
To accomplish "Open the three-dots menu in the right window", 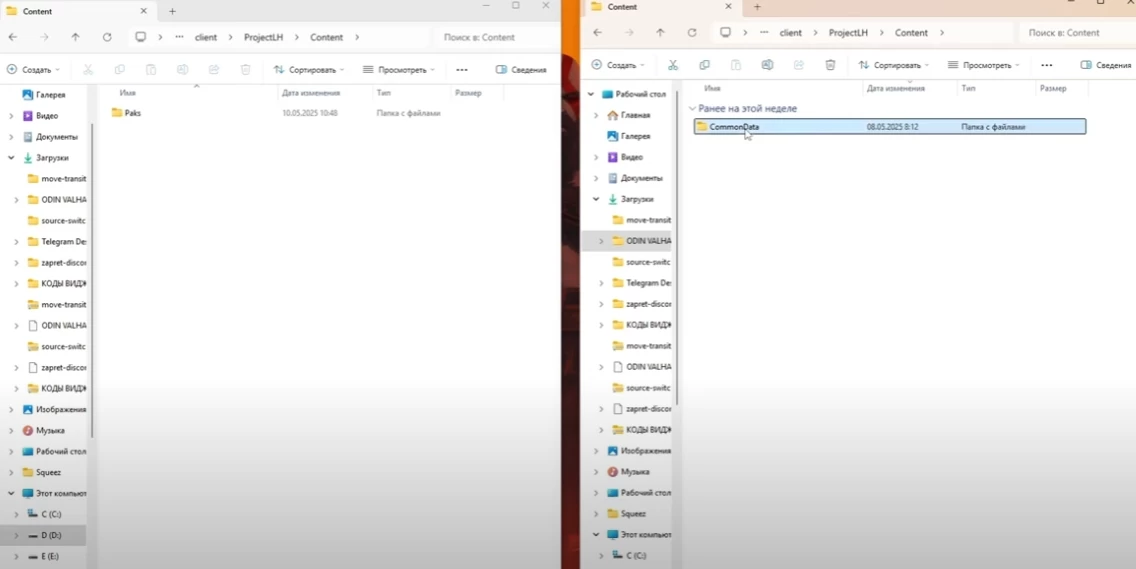I will 1046,65.
